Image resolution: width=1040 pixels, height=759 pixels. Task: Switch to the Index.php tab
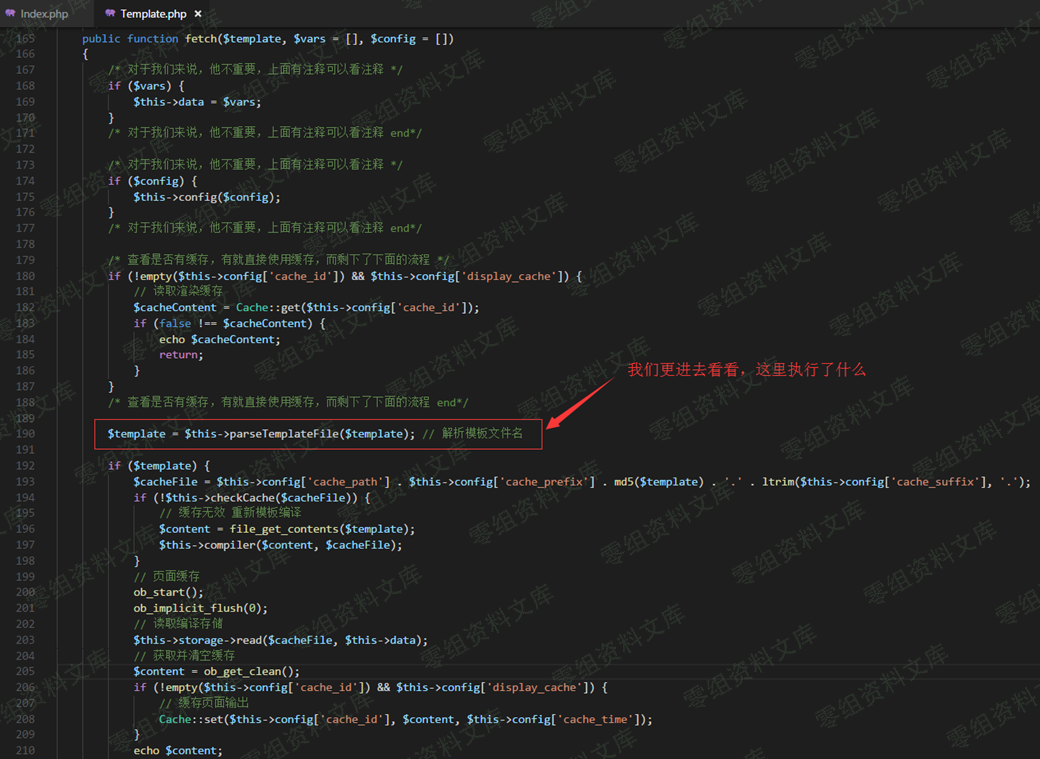pyautogui.click(x=37, y=13)
